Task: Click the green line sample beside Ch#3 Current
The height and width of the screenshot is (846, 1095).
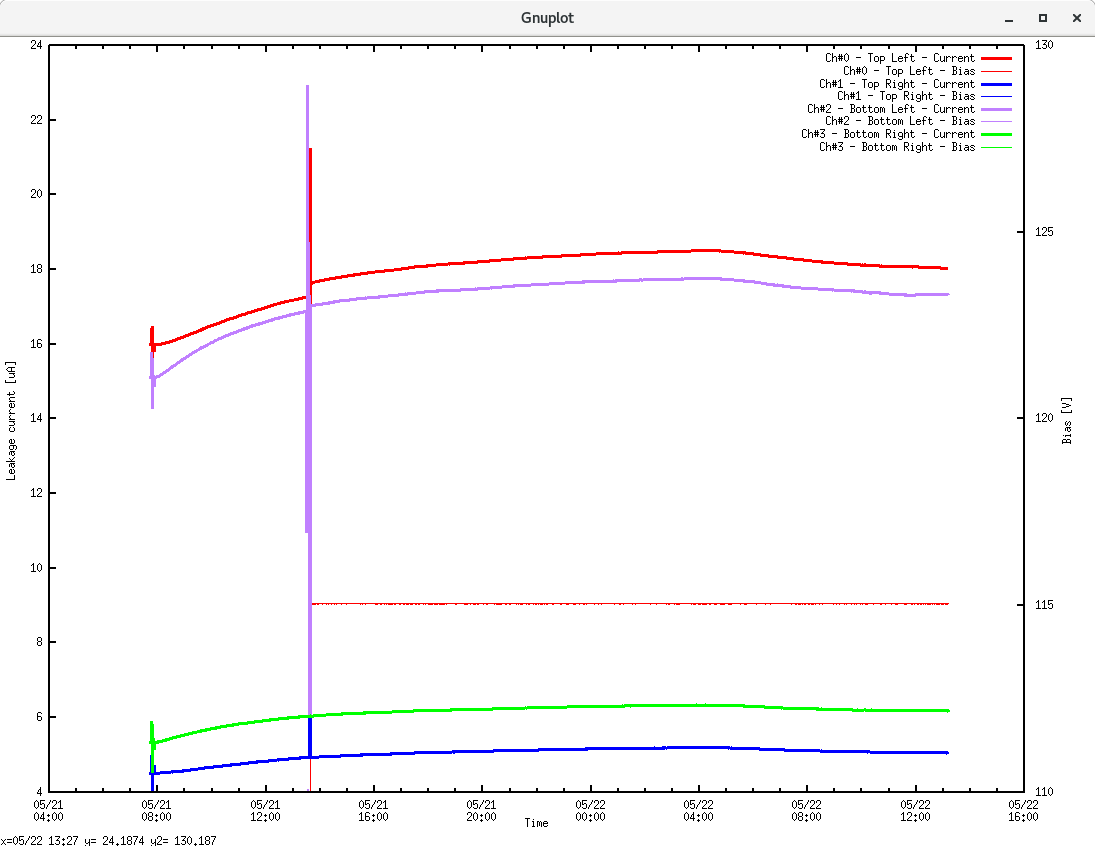Action: pos(996,133)
